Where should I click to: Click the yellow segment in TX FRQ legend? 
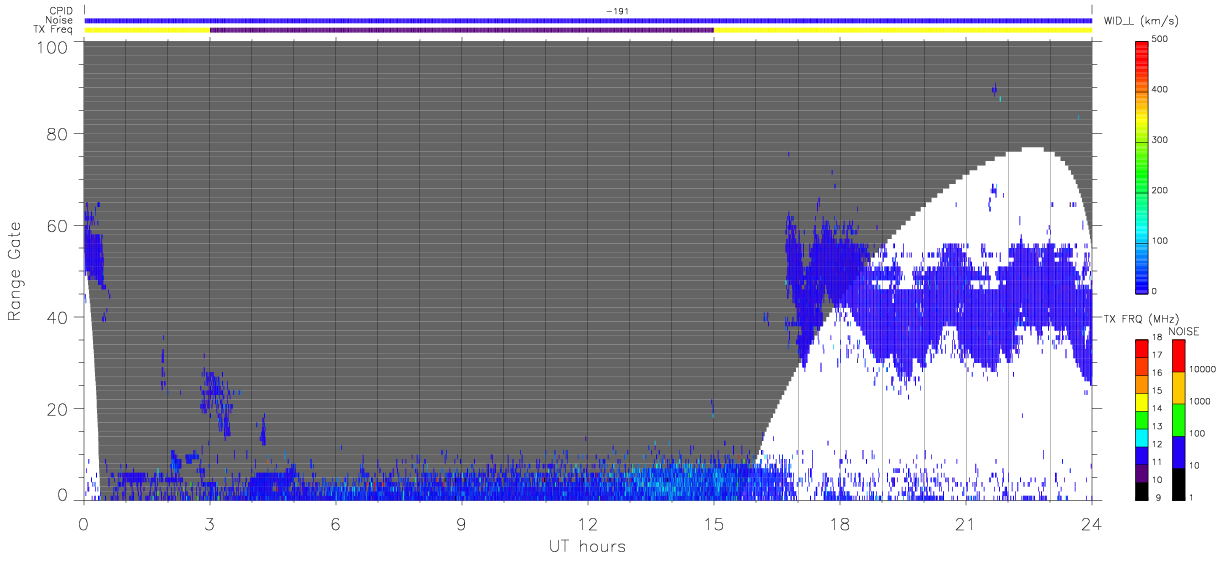point(1142,404)
